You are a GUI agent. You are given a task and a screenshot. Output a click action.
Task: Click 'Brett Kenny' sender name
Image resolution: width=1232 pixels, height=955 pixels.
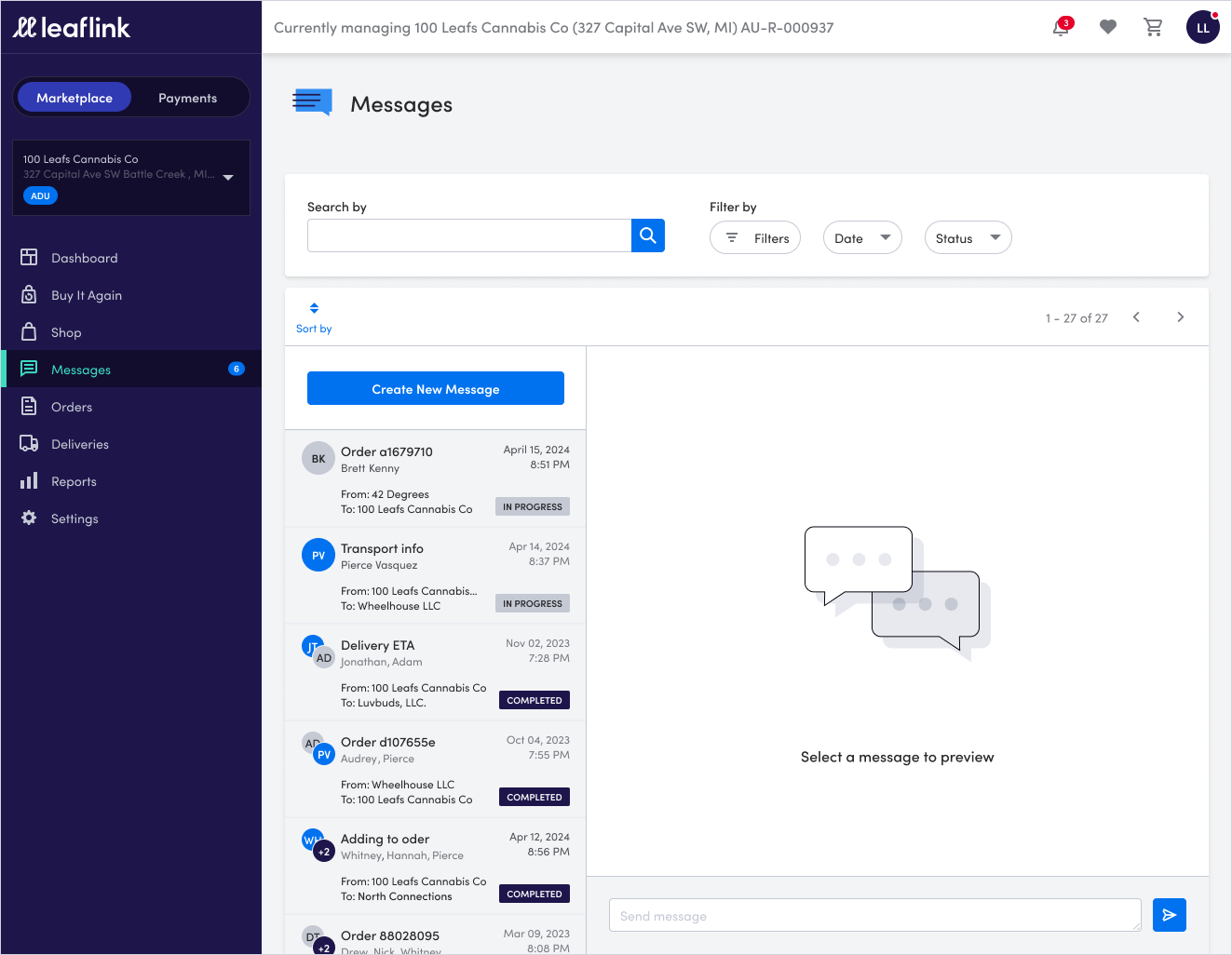coord(370,468)
